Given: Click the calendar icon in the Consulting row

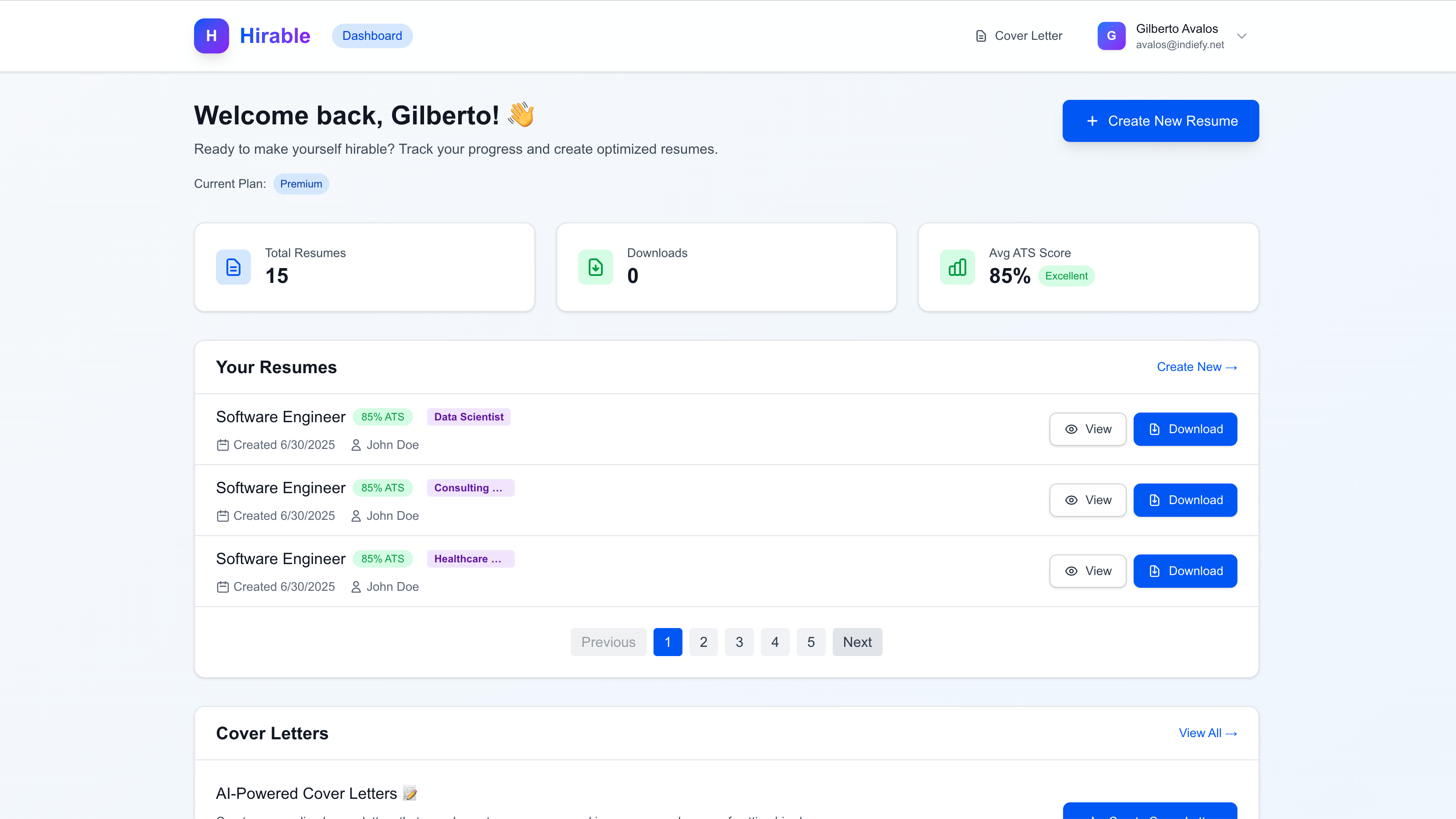Looking at the screenshot, I should (223, 515).
